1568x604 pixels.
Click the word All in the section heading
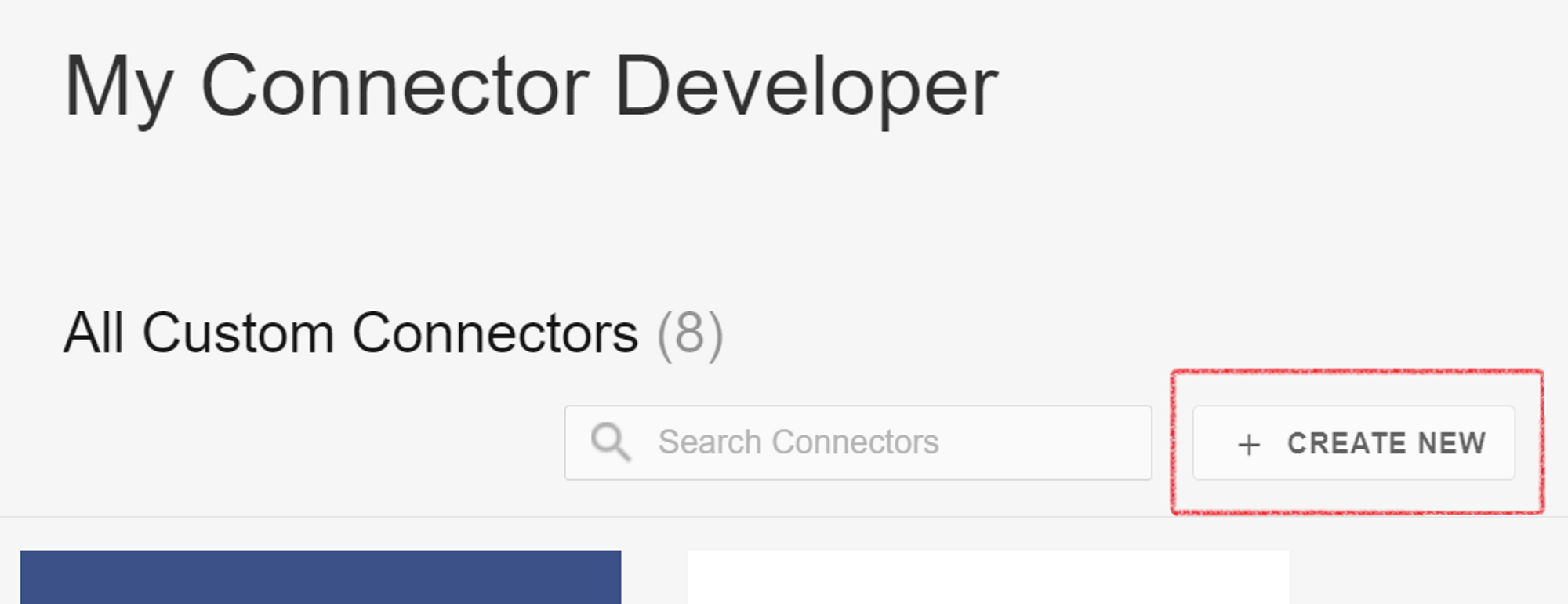click(x=93, y=333)
